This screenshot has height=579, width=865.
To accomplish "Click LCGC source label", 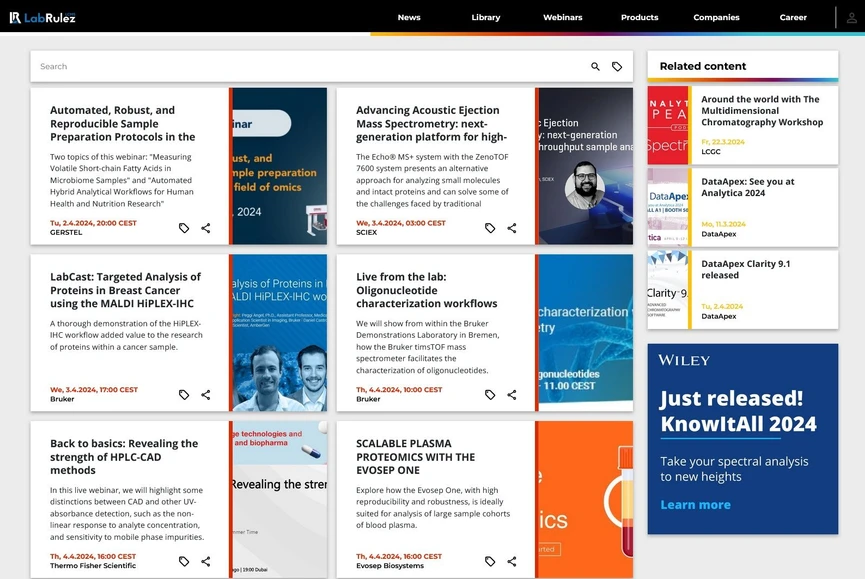I will [x=711, y=152].
